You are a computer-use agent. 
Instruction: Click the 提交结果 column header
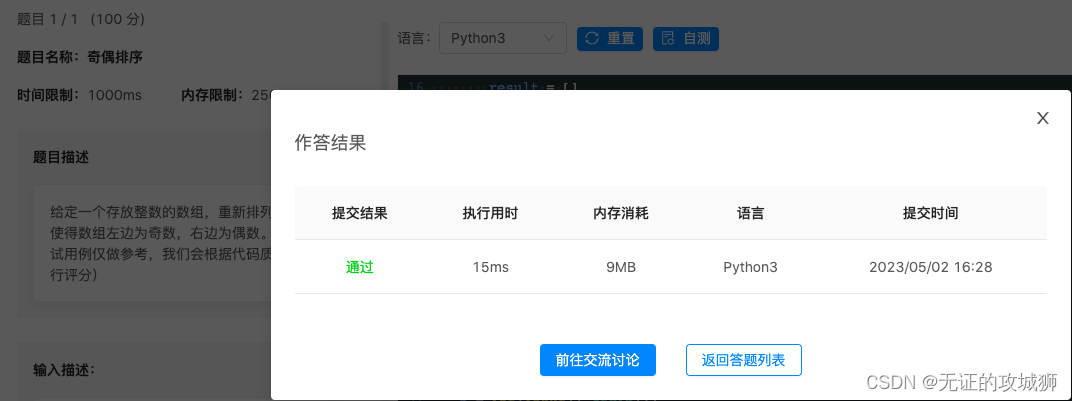360,213
